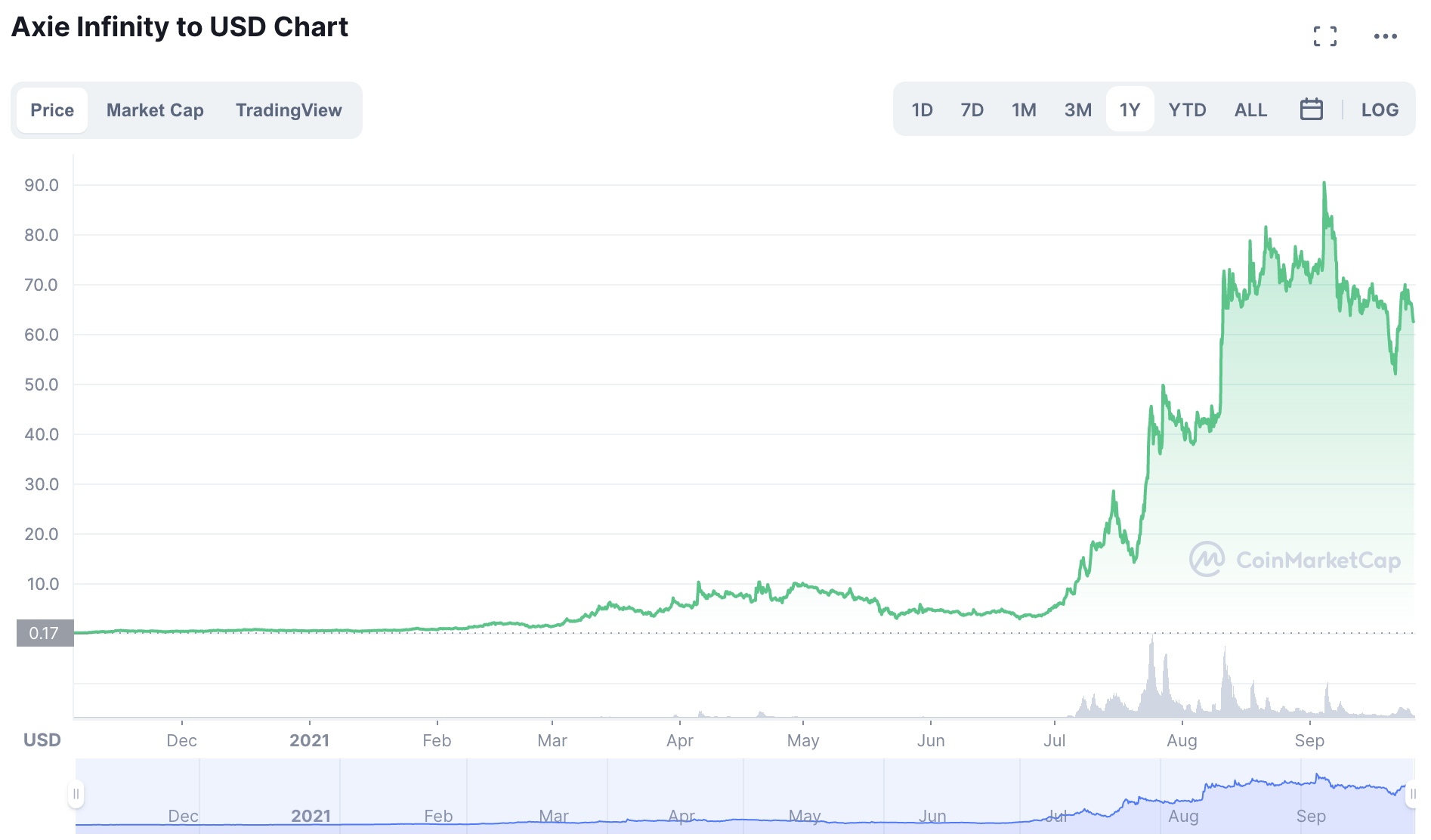
Task: Select the 1D time range
Action: (922, 110)
